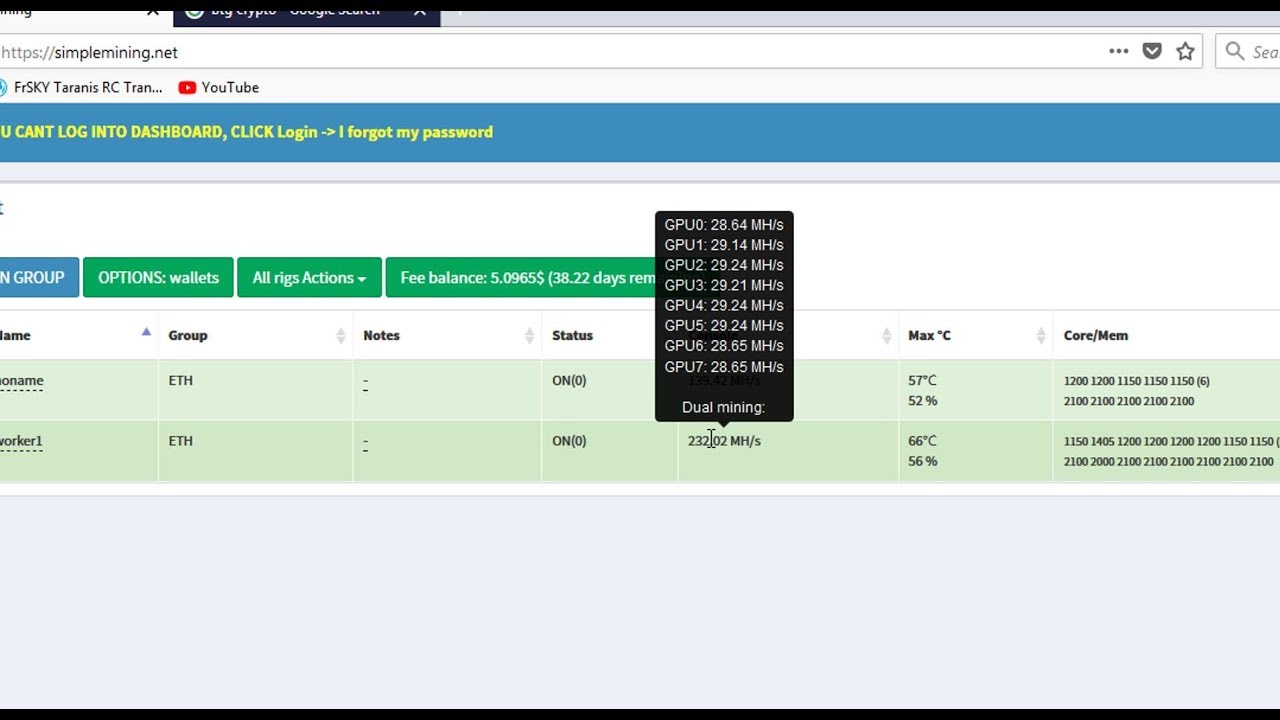Screen dimensions: 1280x720
Task: Click the browser search field
Action: click(x=1249, y=52)
